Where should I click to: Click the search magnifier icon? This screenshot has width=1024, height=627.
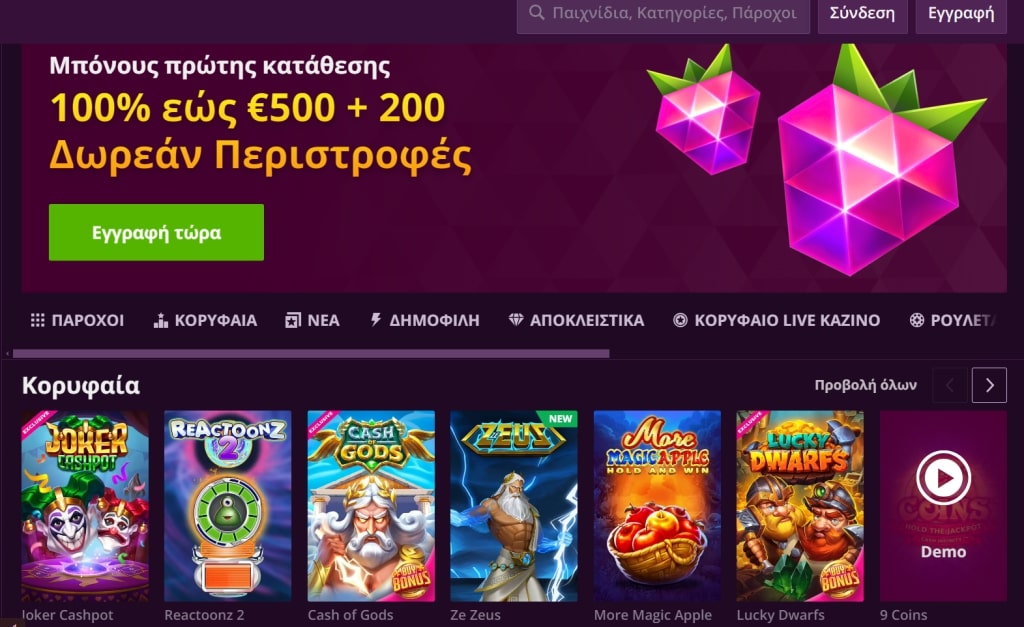tap(536, 12)
